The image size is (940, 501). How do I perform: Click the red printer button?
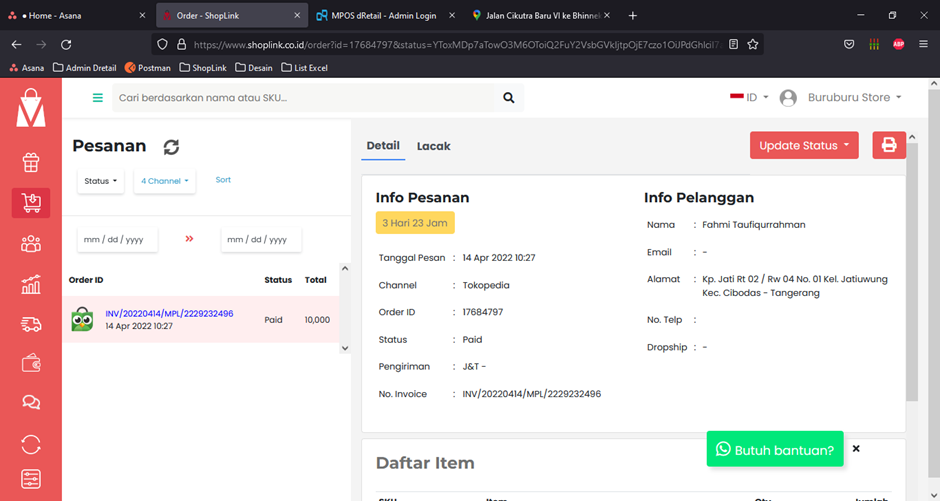click(x=888, y=145)
